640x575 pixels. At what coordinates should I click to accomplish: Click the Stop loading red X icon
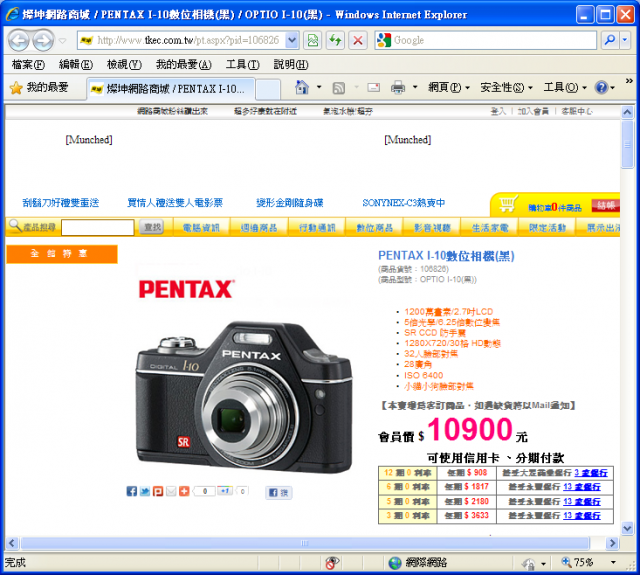click(358, 40)
